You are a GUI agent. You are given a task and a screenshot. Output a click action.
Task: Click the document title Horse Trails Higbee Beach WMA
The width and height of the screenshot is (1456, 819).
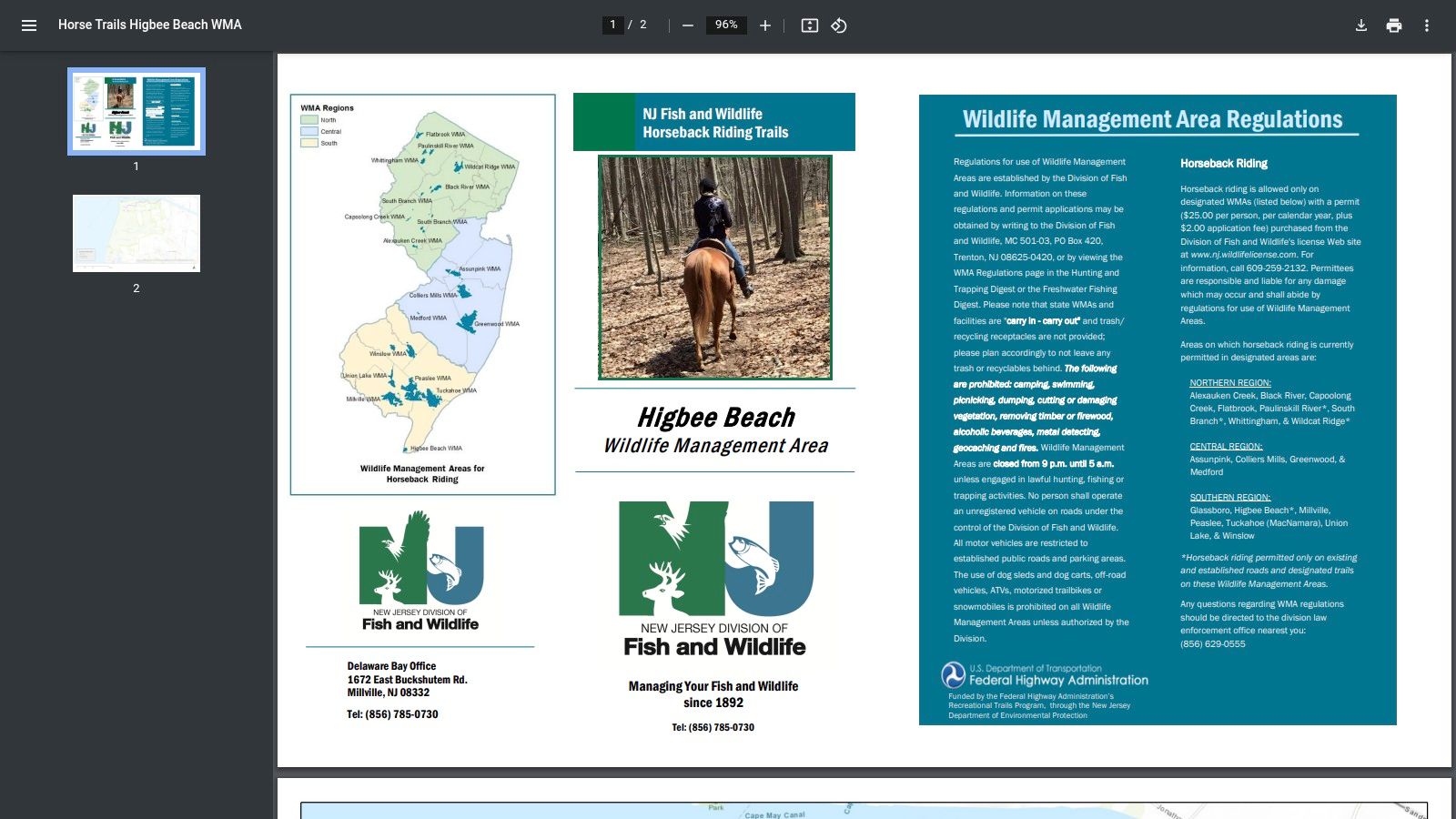[150, 25]
